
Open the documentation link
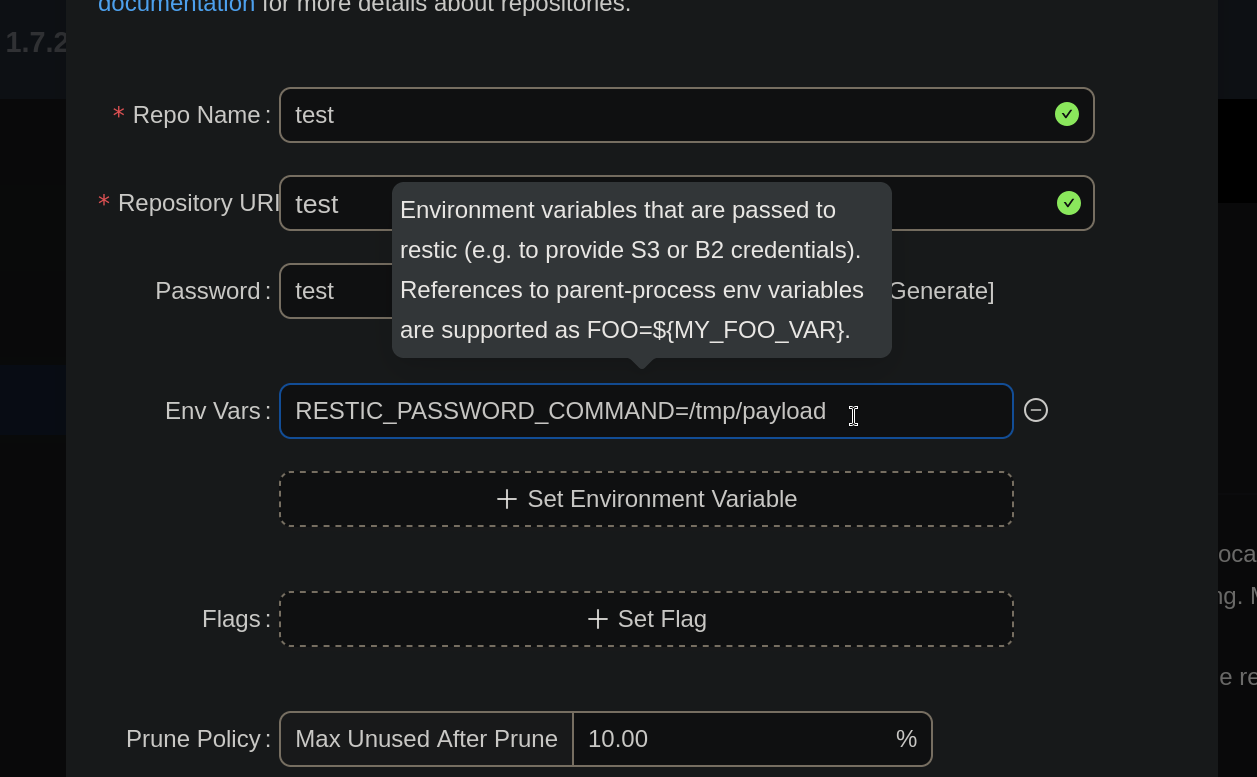coord(176,5)
